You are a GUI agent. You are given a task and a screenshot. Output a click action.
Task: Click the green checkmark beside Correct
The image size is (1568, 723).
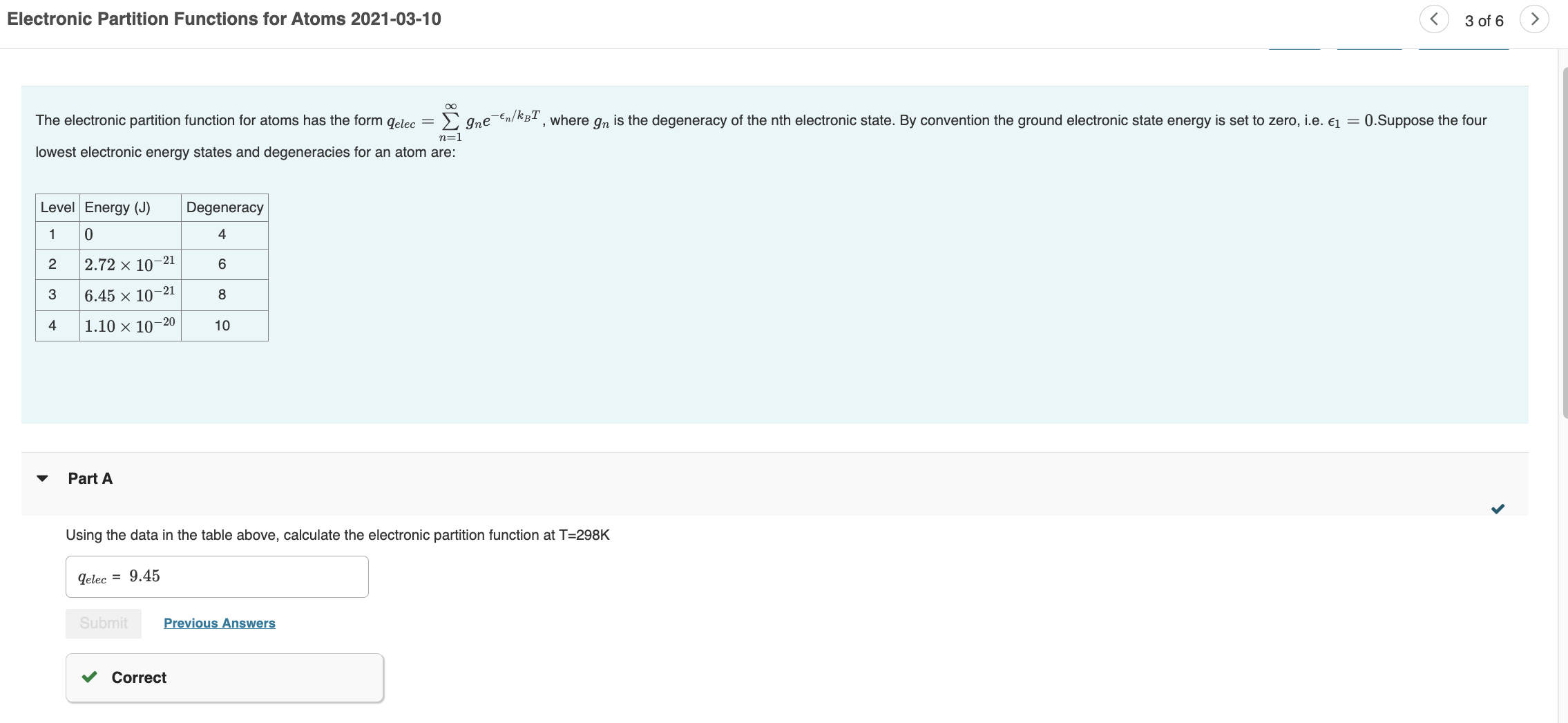click(88, 677)
